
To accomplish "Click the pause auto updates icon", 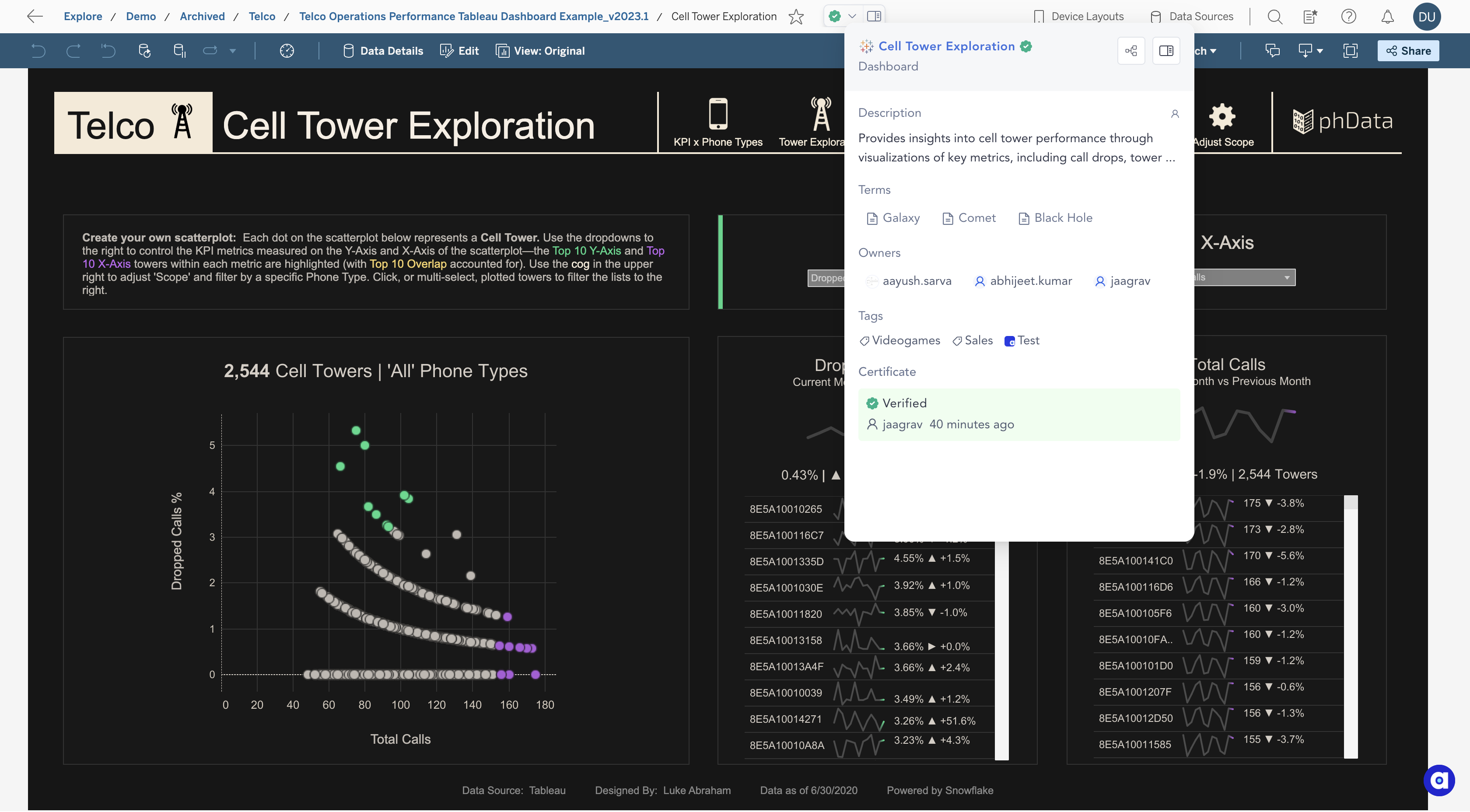I will [x=180, y=51].
